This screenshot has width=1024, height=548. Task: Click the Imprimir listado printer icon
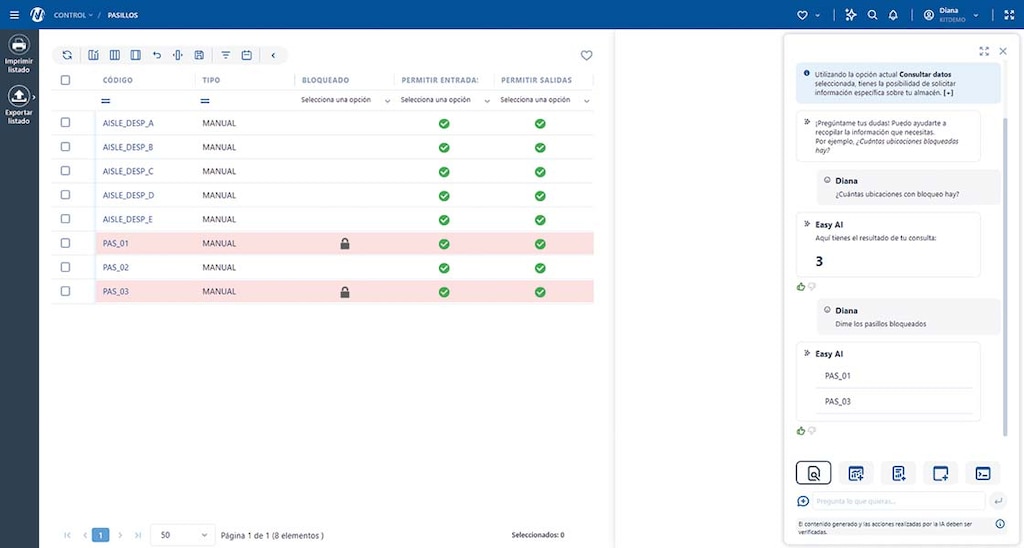(19, 45)
